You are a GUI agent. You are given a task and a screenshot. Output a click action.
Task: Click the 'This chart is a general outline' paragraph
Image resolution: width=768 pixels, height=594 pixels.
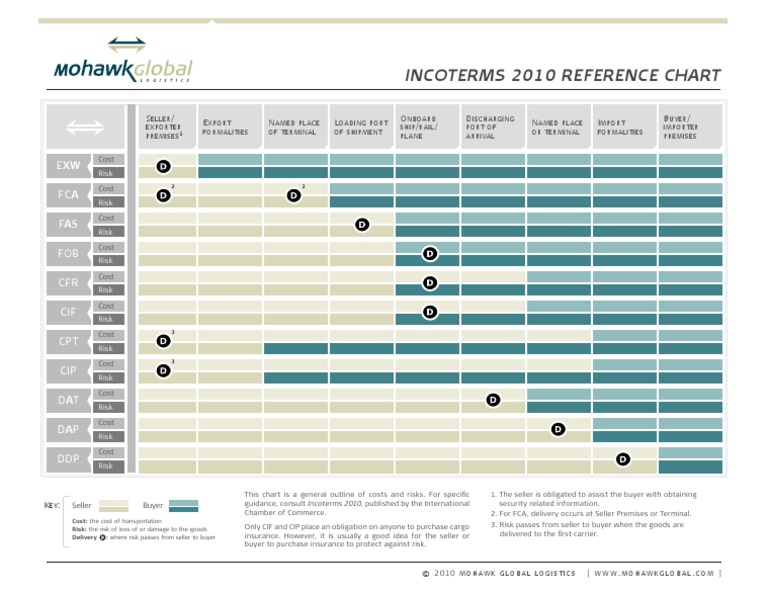pyautogui.click(x=357, y=503)
